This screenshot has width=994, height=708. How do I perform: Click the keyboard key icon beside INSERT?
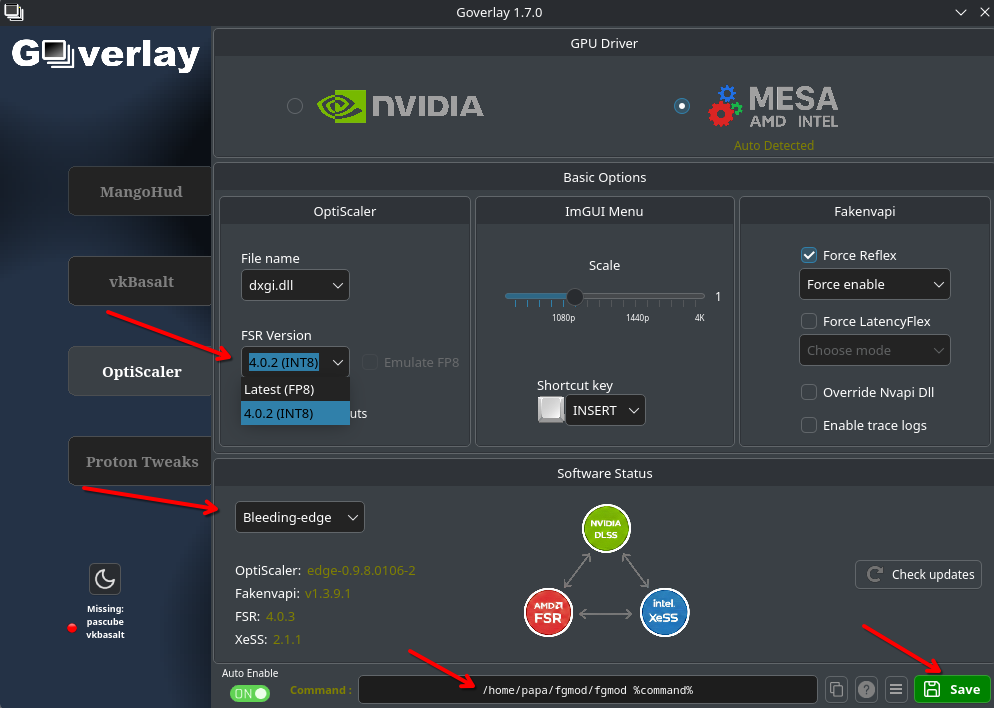click(x=551, y=410)
